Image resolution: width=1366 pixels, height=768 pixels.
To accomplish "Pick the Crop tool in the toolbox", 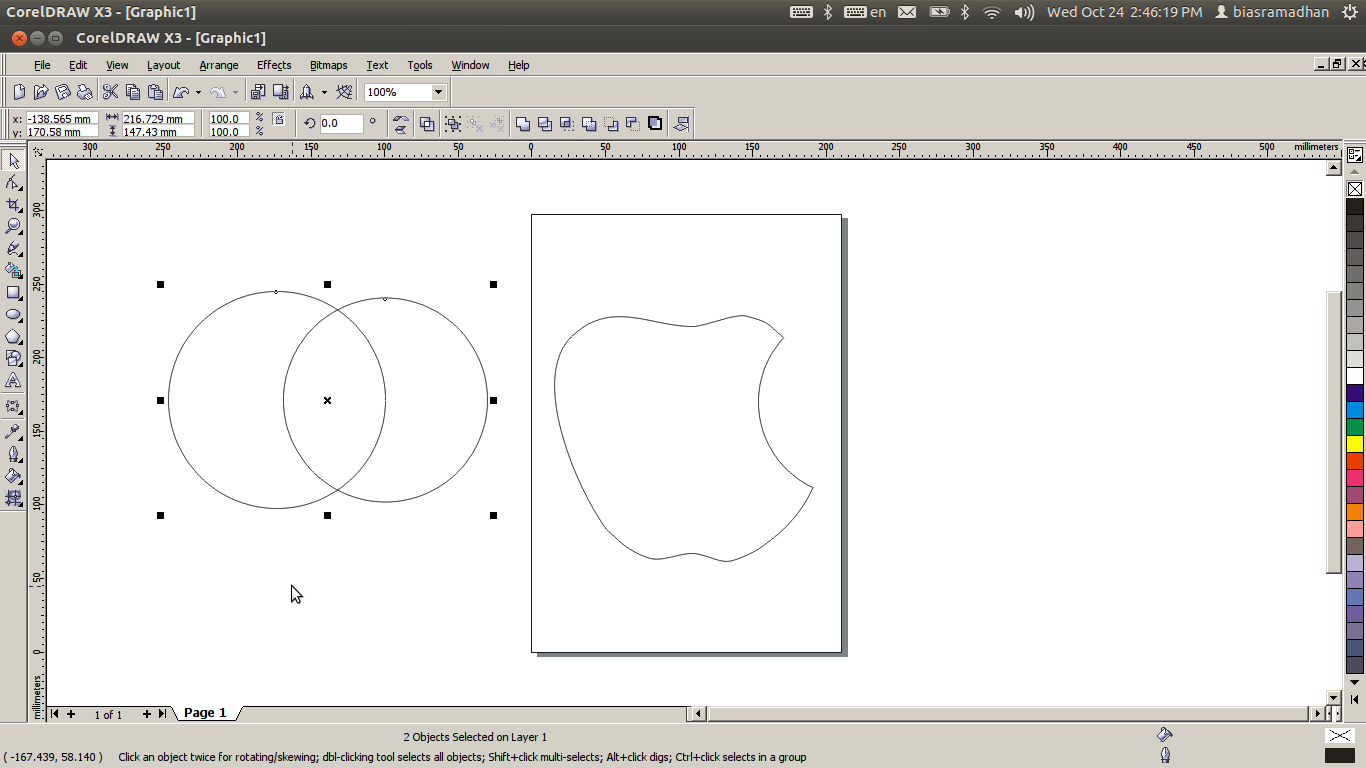I will (13, 204).
